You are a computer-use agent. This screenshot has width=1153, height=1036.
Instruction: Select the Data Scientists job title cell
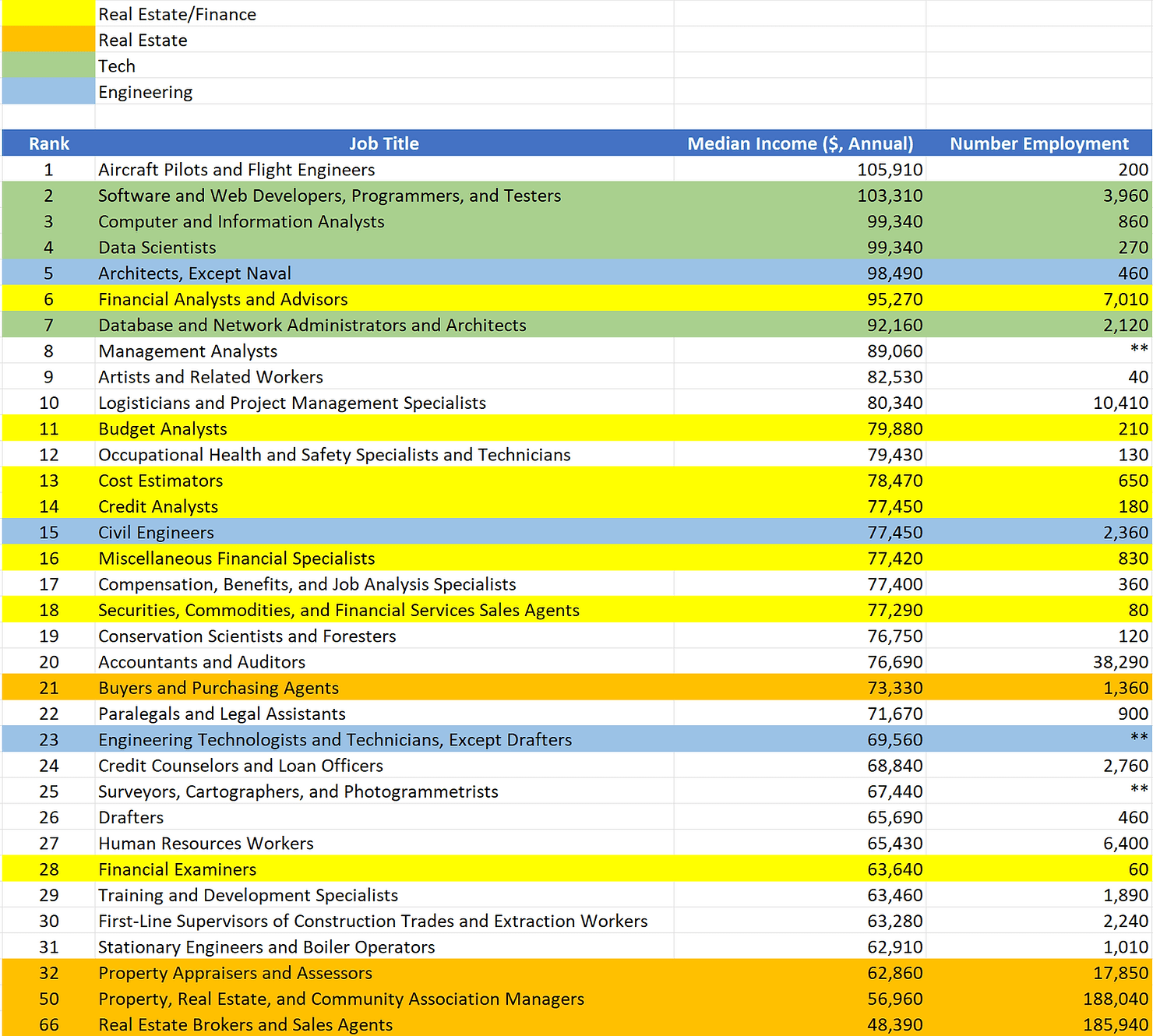click(157, 247)
